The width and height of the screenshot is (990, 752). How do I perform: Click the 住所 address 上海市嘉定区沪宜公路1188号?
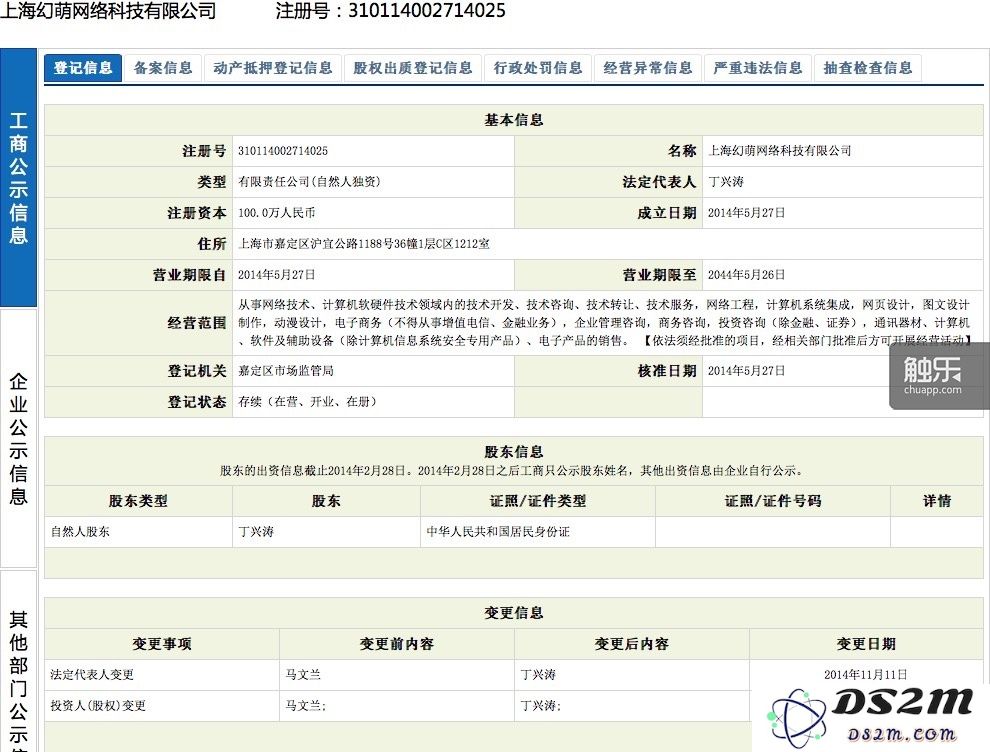(x=364, y=244)
